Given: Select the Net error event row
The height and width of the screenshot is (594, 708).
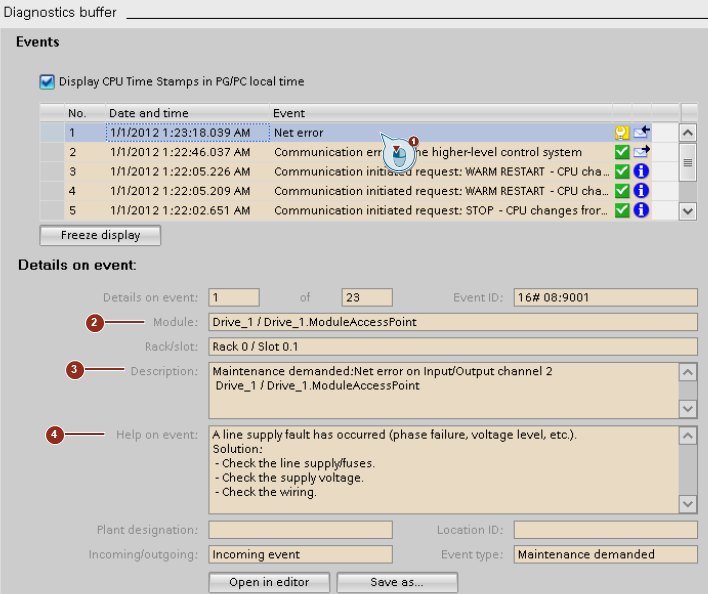Looking at the screenshot, I should tap(359, 132).
